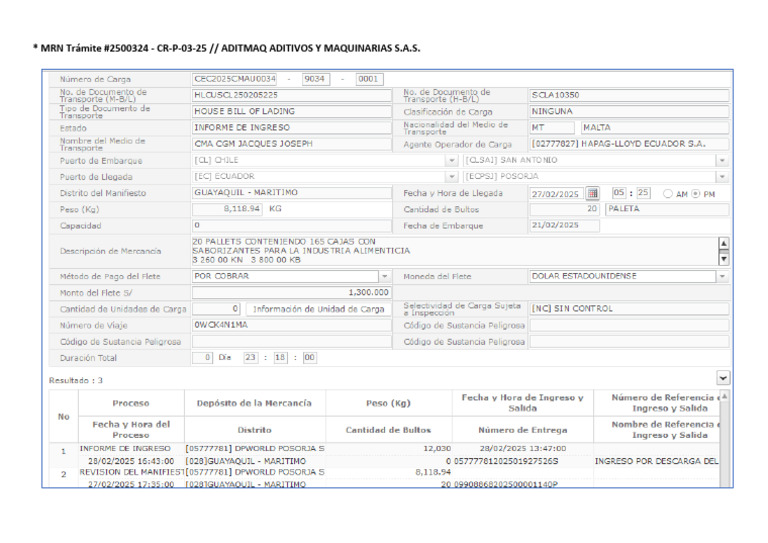This screenshot has height=543, width=768.
Task: Click the 28/02/2025 13:47:00 timestamp cell
Action: (x=523, y=449)
